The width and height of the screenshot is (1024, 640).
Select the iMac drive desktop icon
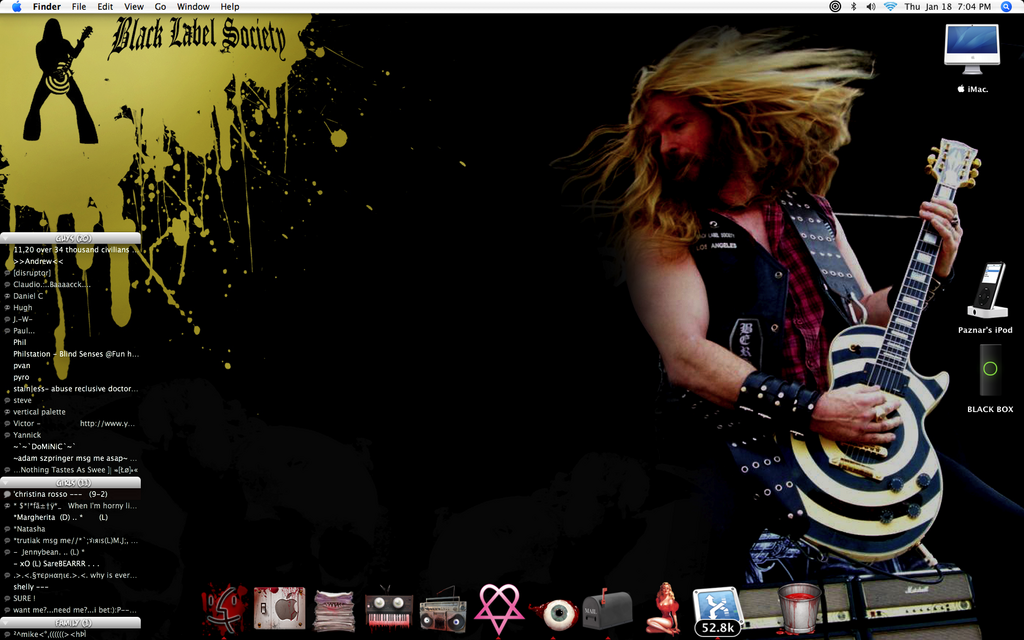click(x=972, y=59)
